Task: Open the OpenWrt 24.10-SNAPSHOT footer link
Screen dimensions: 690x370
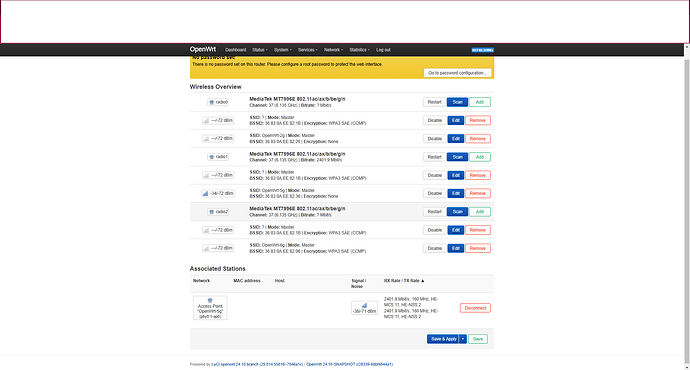Action: 349,364
